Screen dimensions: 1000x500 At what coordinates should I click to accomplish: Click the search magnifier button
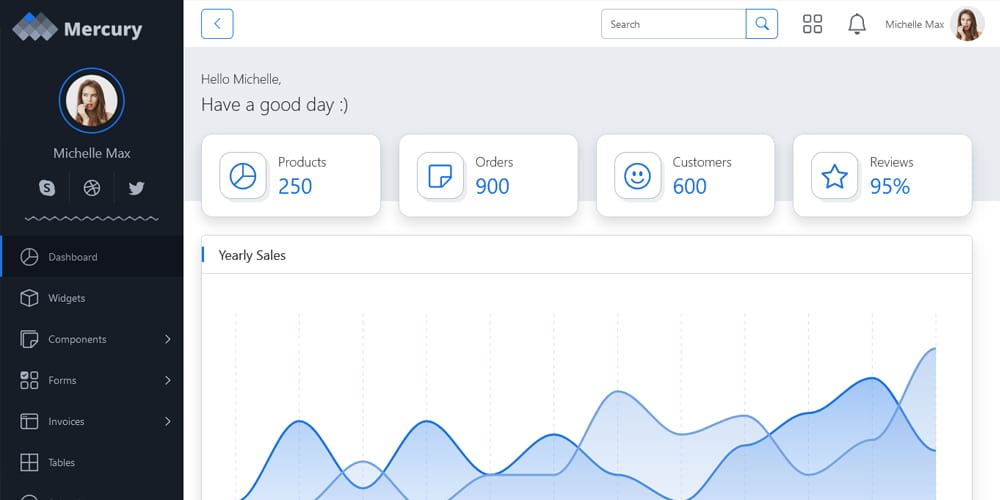point(762,24)
